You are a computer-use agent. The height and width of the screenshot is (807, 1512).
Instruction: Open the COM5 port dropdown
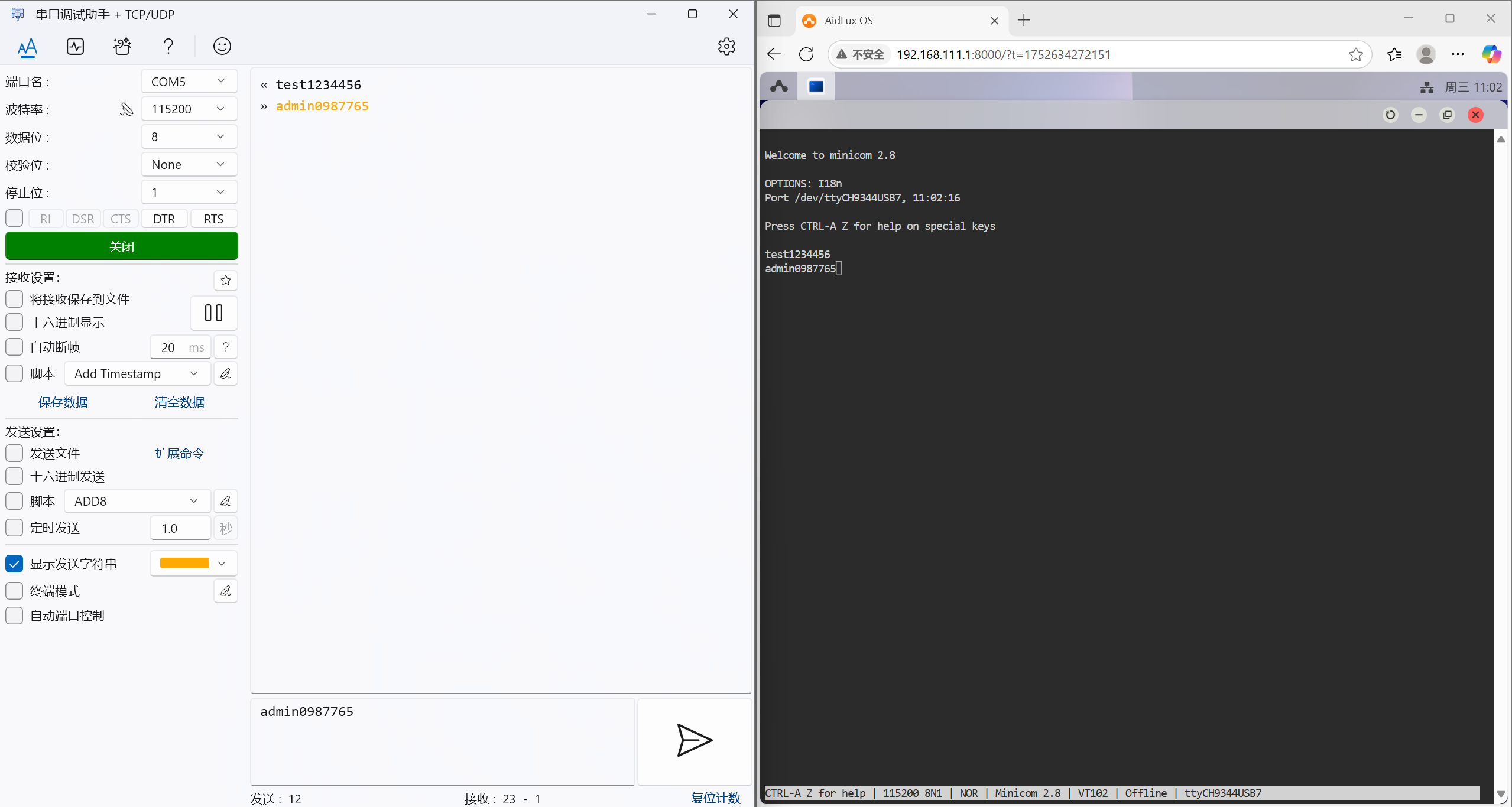pyautogui.click(x=189, y=82)
